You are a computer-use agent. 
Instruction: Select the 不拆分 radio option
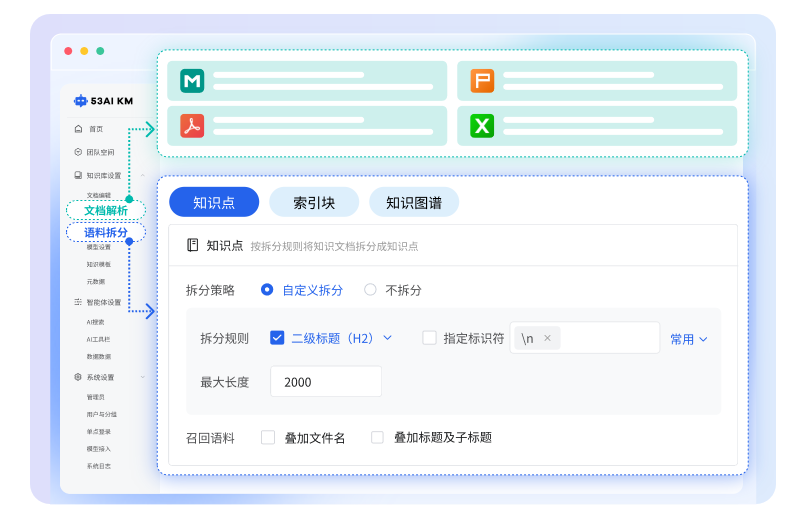click(x=370, y=290)
